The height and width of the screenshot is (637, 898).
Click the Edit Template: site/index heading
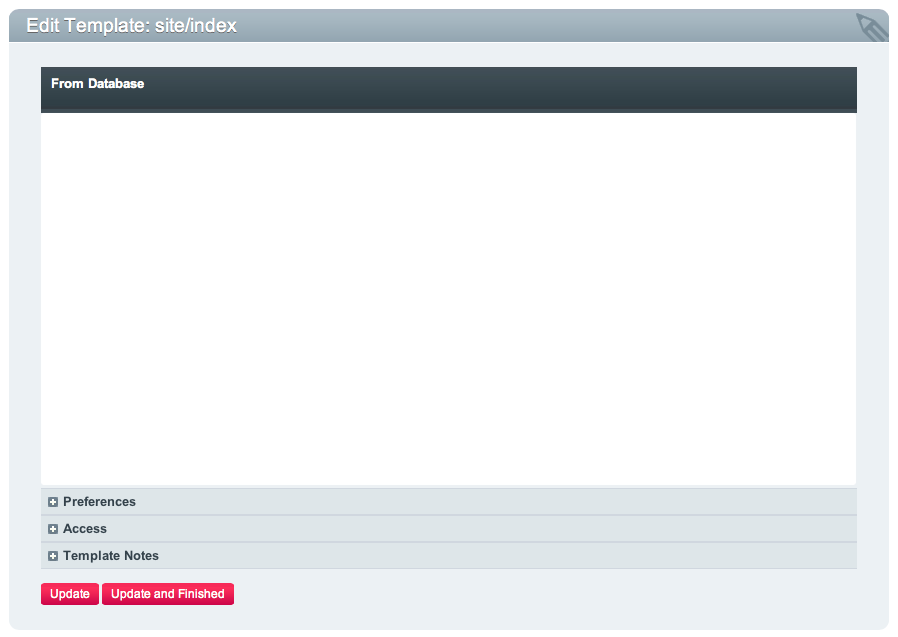[131, 26]
